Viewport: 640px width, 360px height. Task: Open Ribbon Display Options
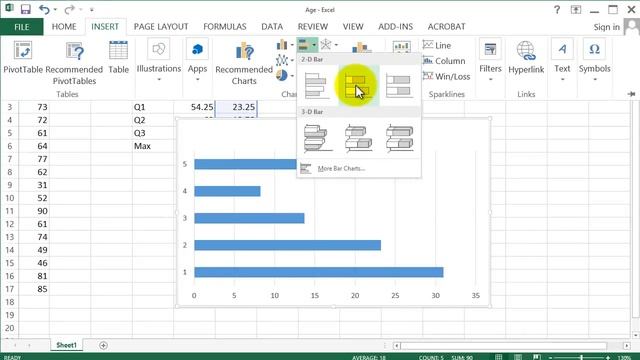click(x=576, y=9)
